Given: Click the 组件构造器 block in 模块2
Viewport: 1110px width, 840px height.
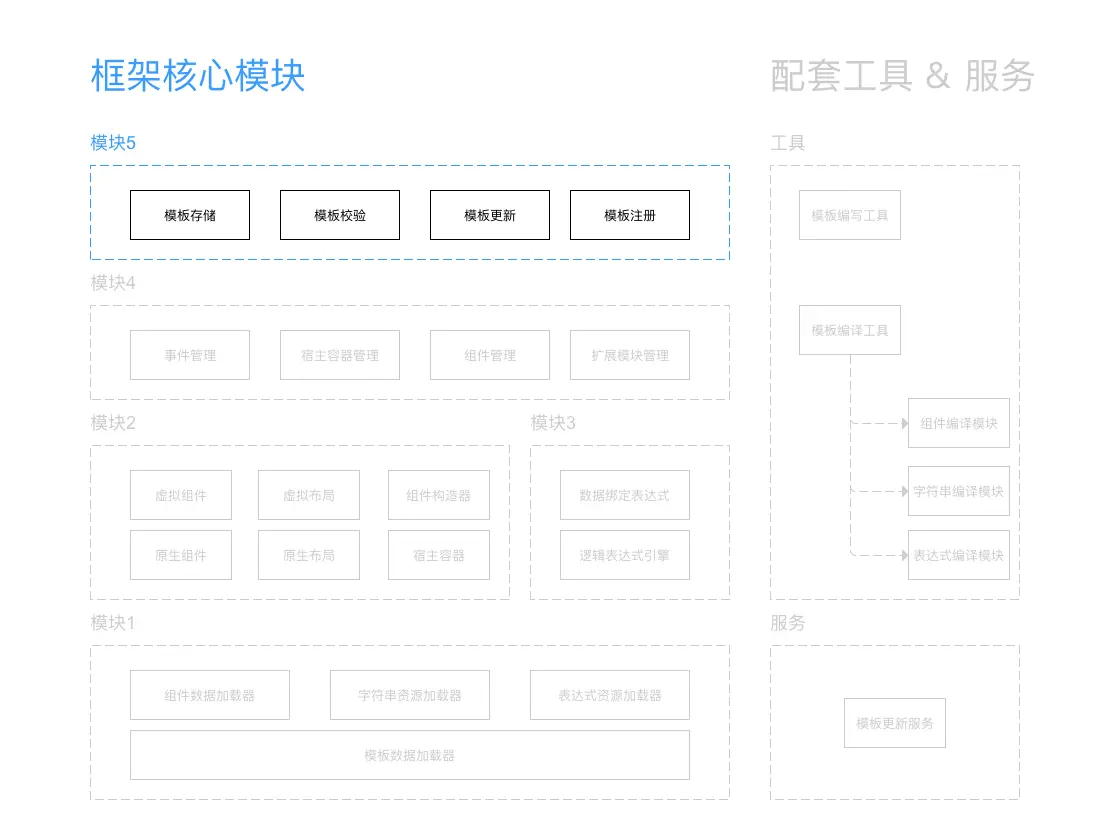Looking at the screenshot, I should click(438, 494).
